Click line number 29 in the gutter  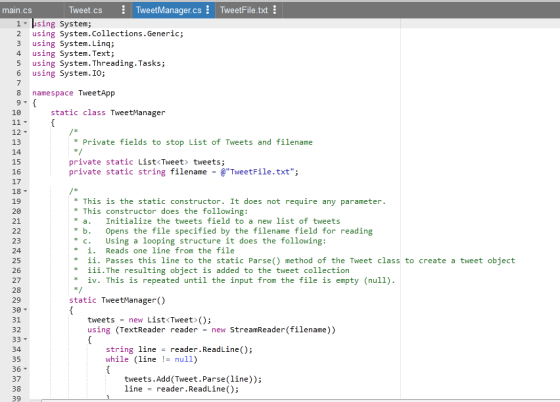[16, 300]
